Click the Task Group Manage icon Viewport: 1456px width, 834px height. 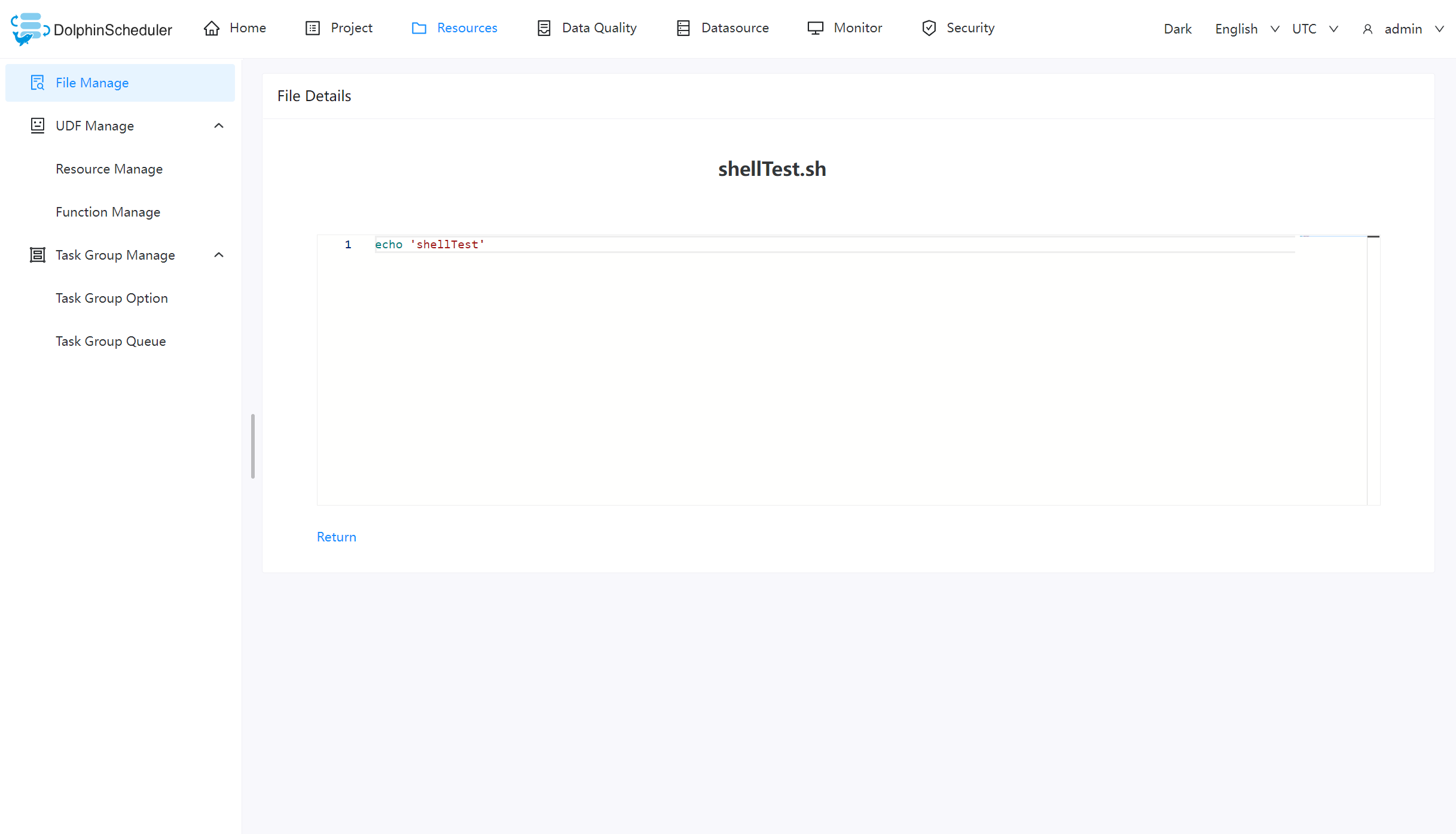[x=37, y=254]
